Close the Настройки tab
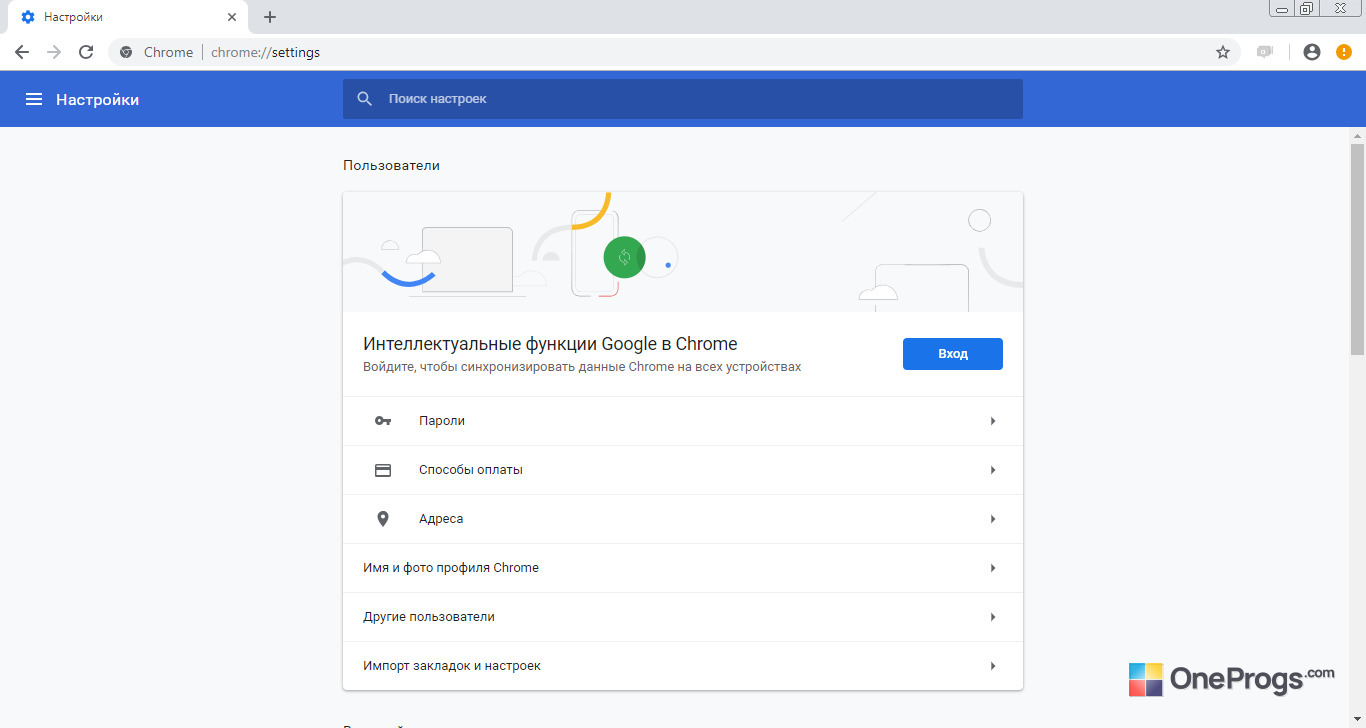The image size is (1366, 728). tap(232, 17)
